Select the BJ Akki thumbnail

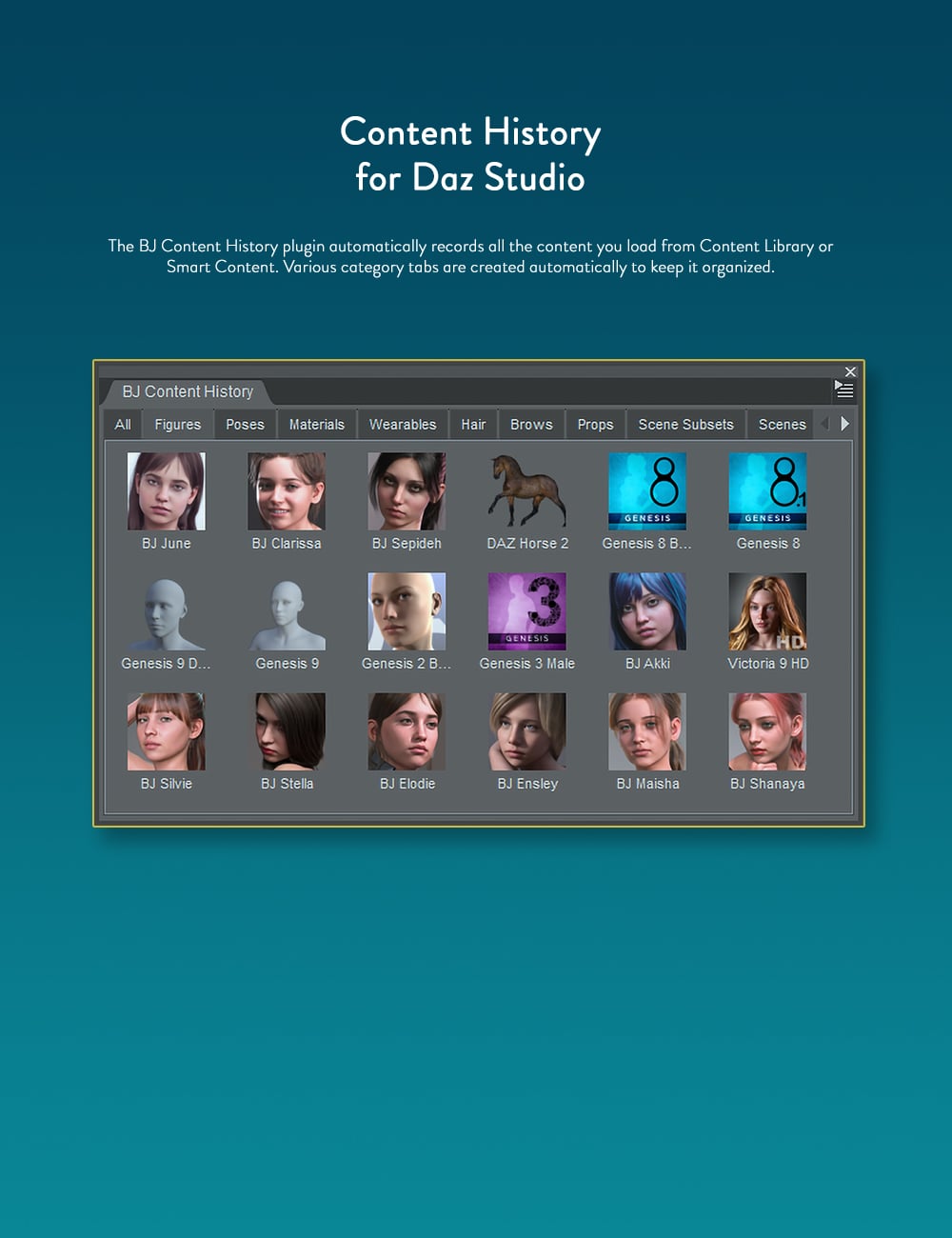point(647,611)
